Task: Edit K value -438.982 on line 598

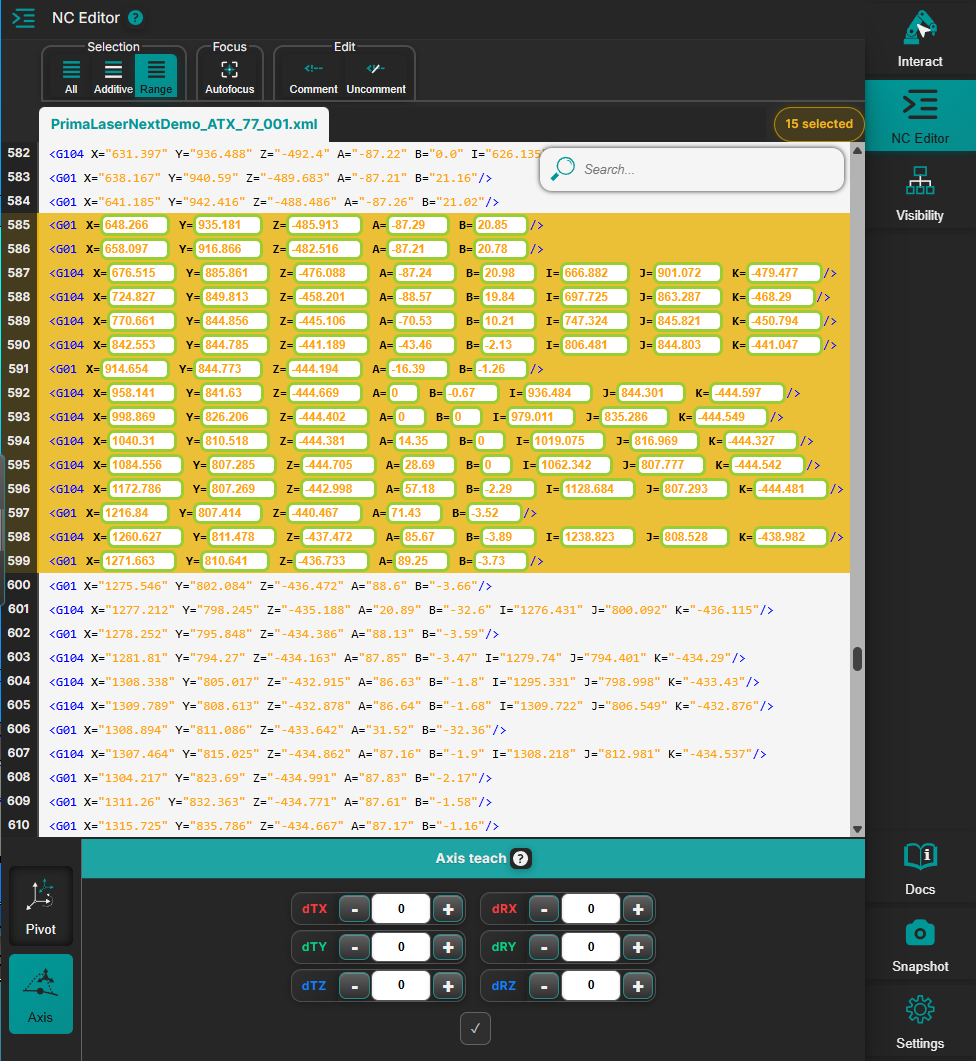Action: coord(791,537)
